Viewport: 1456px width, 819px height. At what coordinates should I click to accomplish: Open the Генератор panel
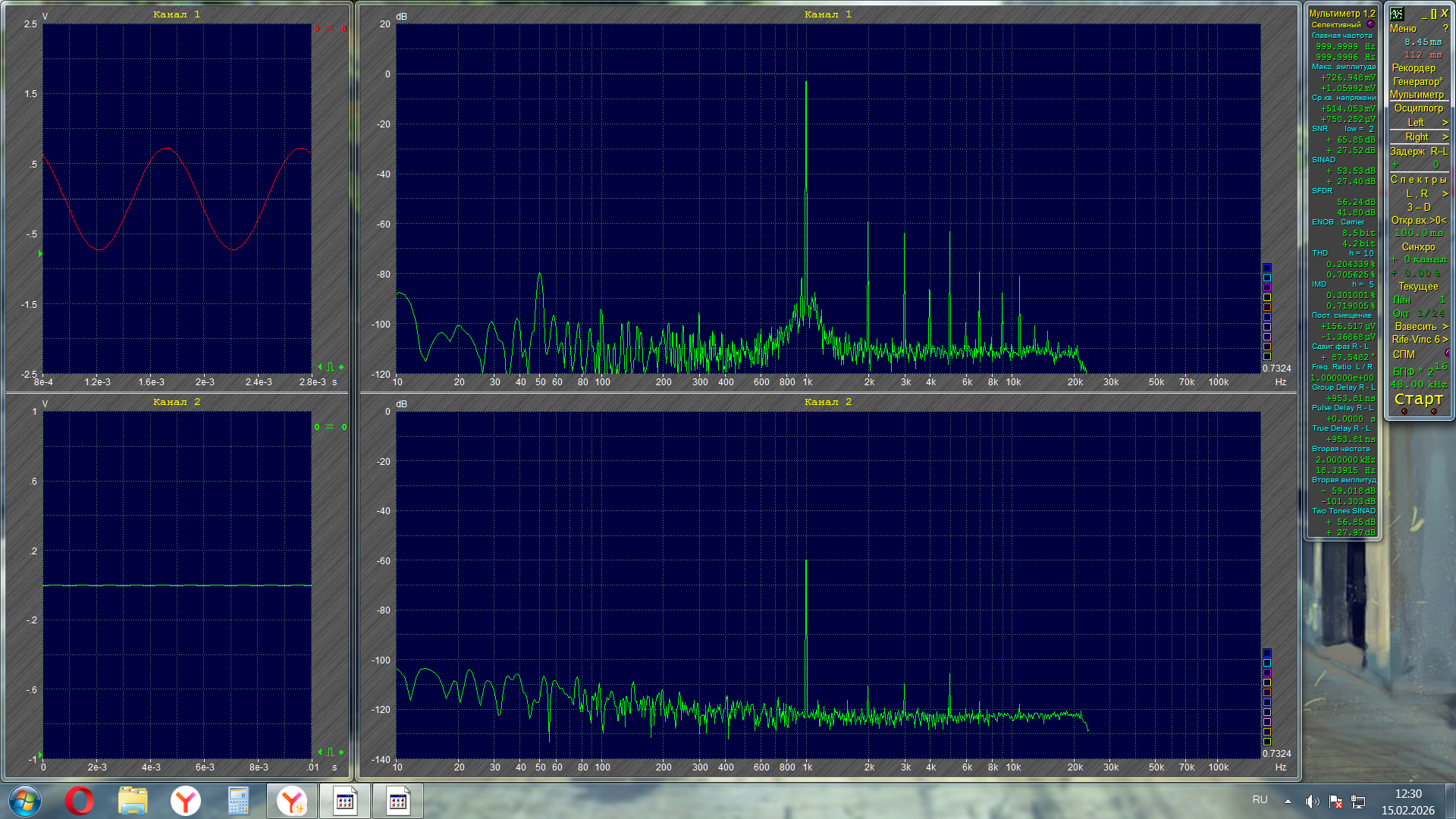tap(1417, 82)
